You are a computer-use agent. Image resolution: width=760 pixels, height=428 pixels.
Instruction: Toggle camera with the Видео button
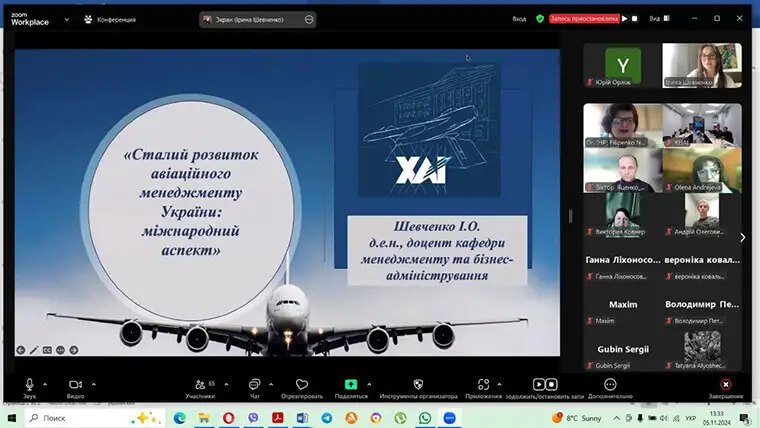(x=75, y=384)
